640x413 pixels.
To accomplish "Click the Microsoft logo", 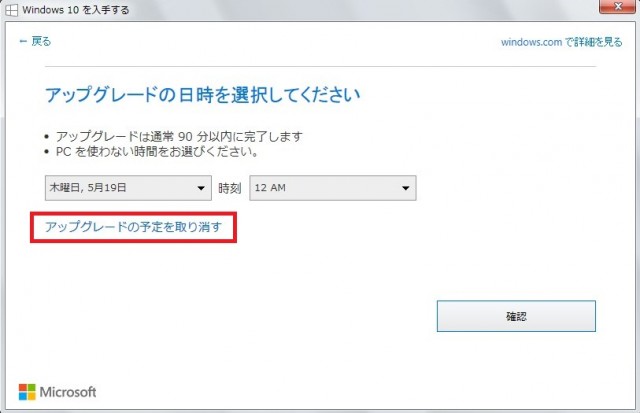I will (x=58, y=392).
